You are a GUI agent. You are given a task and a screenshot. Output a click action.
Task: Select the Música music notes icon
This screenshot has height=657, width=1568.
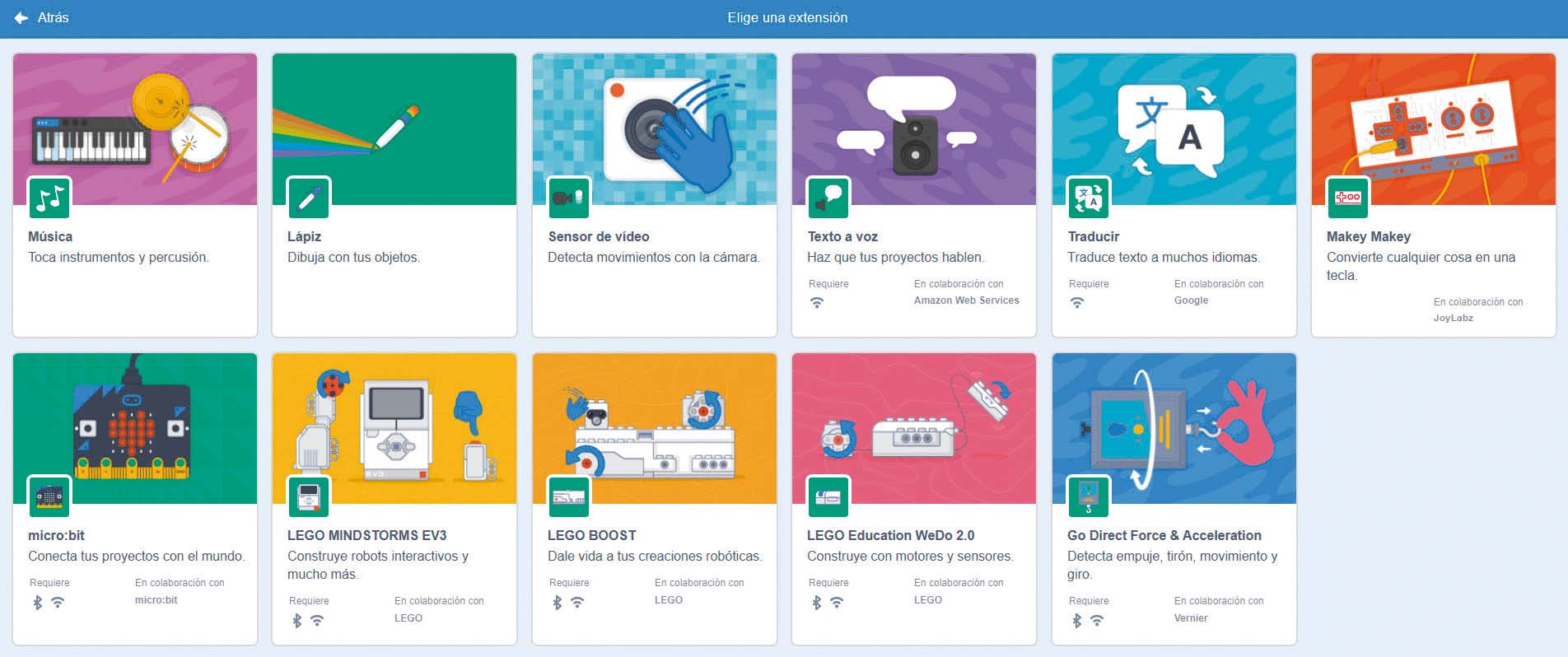[x=49, y=198]
